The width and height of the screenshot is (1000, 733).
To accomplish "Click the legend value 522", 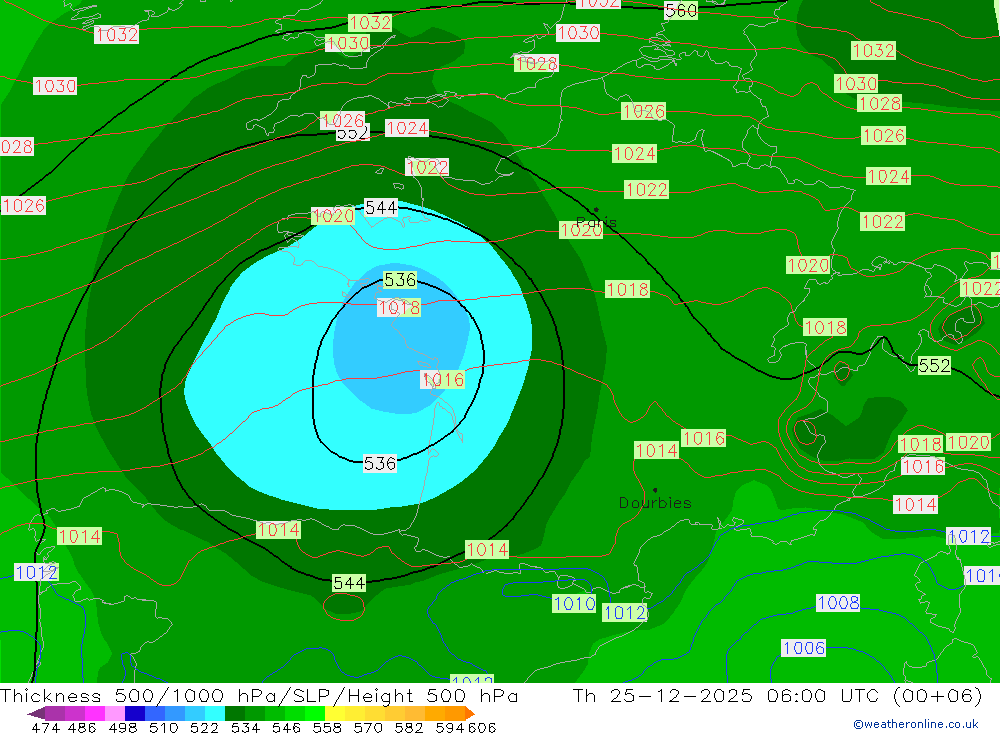I will [x=204, y=727].
